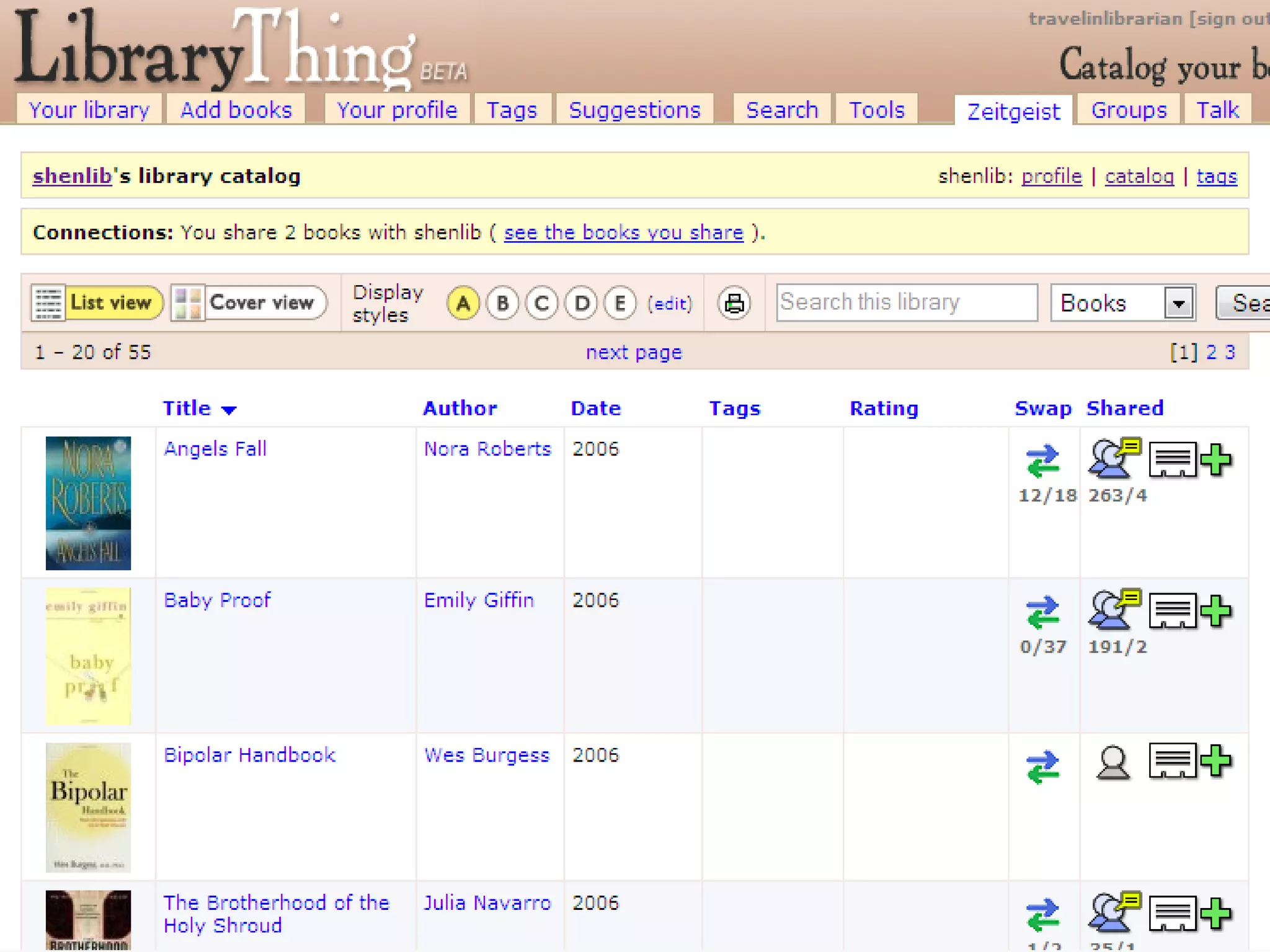This screenshot has width=1270, height=952.
Task: Click the next page link
Action: (x=634, y=352)
